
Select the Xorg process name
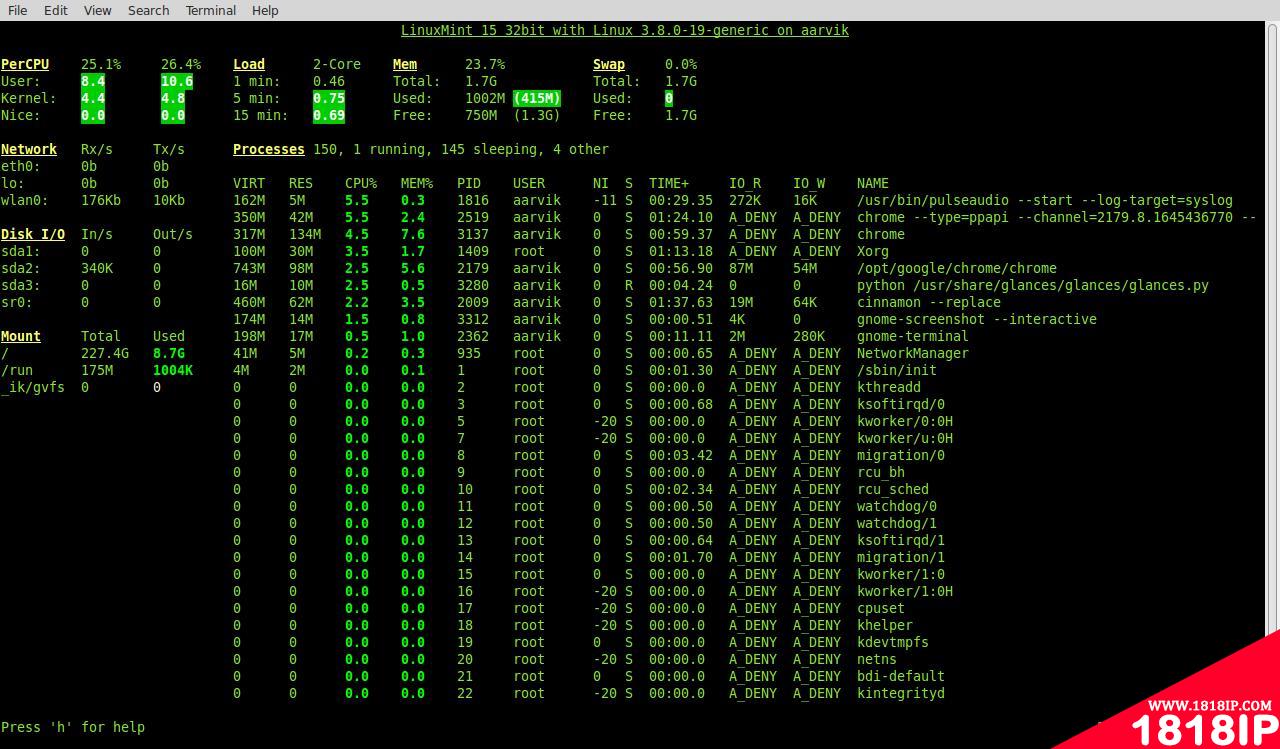pyautogui.click(x=873, y=251)
